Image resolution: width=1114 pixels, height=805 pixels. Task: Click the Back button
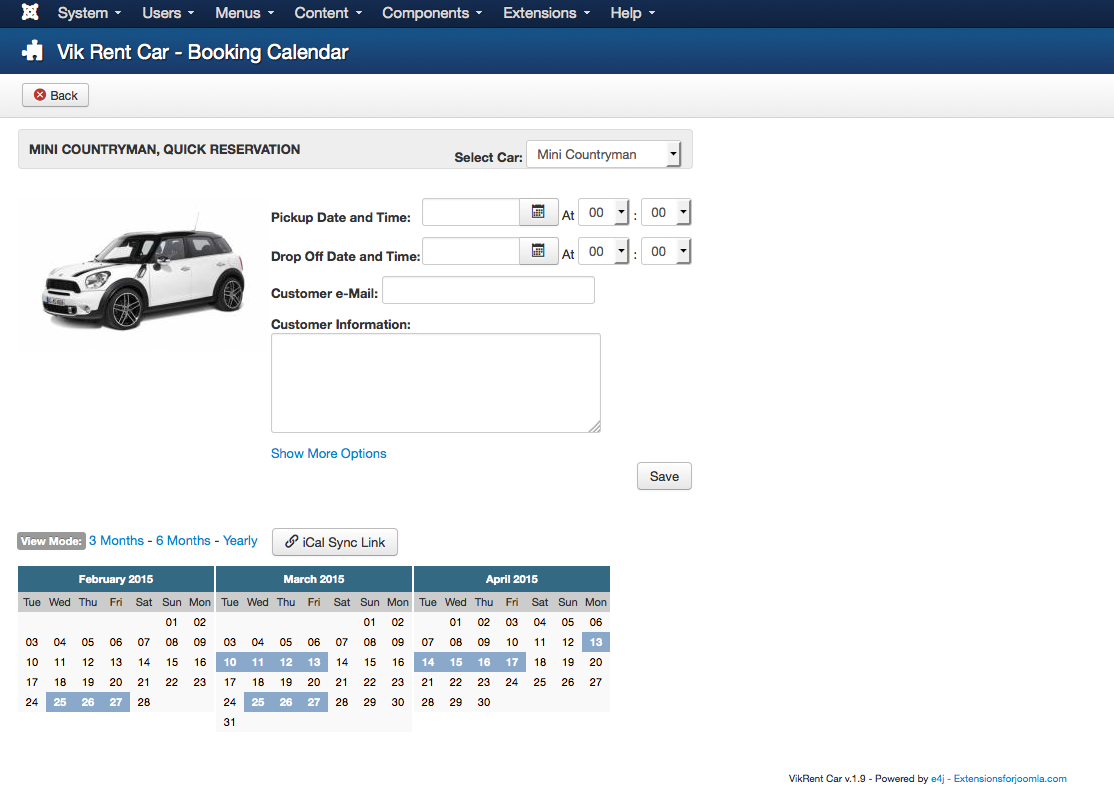55,95
